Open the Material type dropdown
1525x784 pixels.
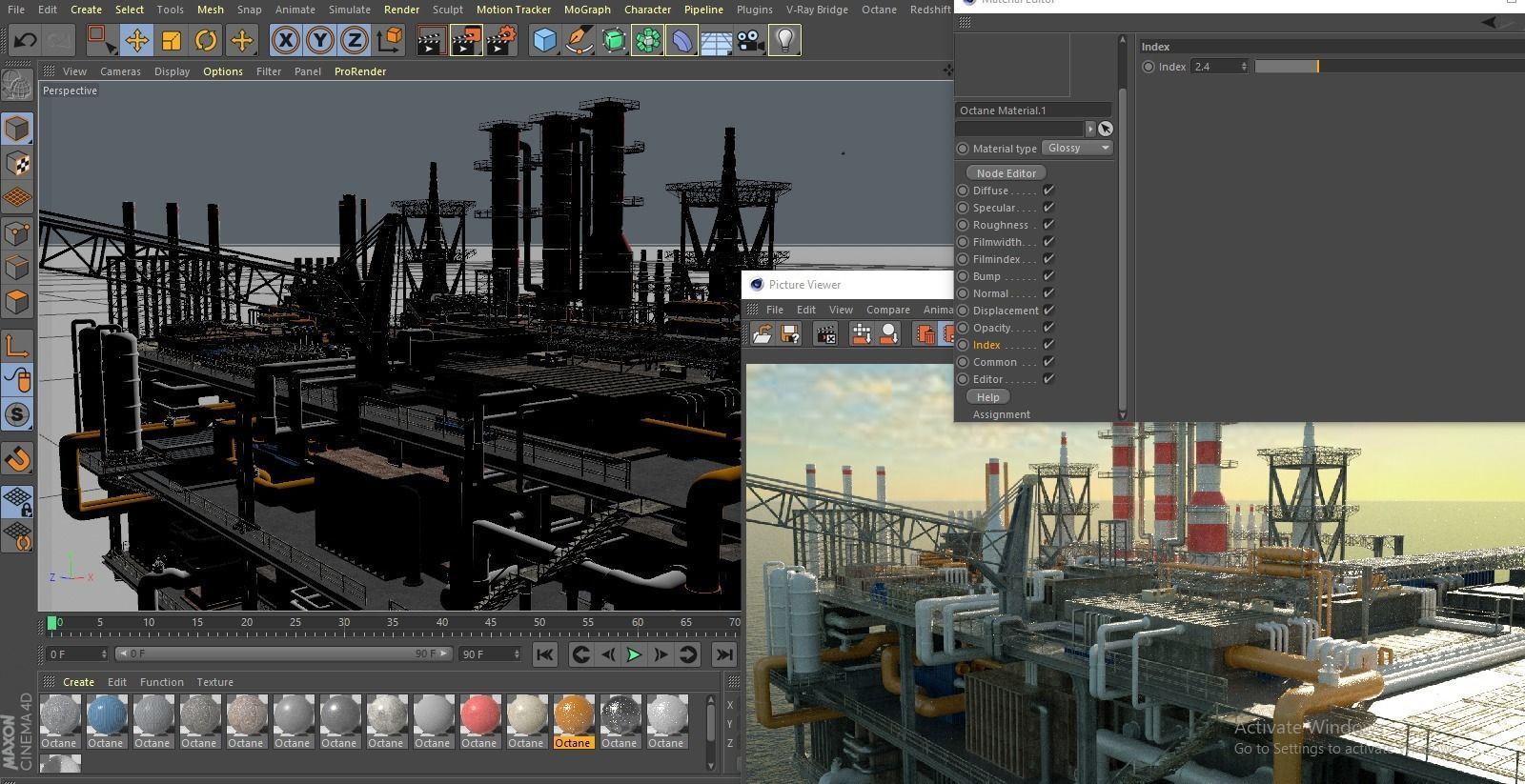coord(1077,148)
